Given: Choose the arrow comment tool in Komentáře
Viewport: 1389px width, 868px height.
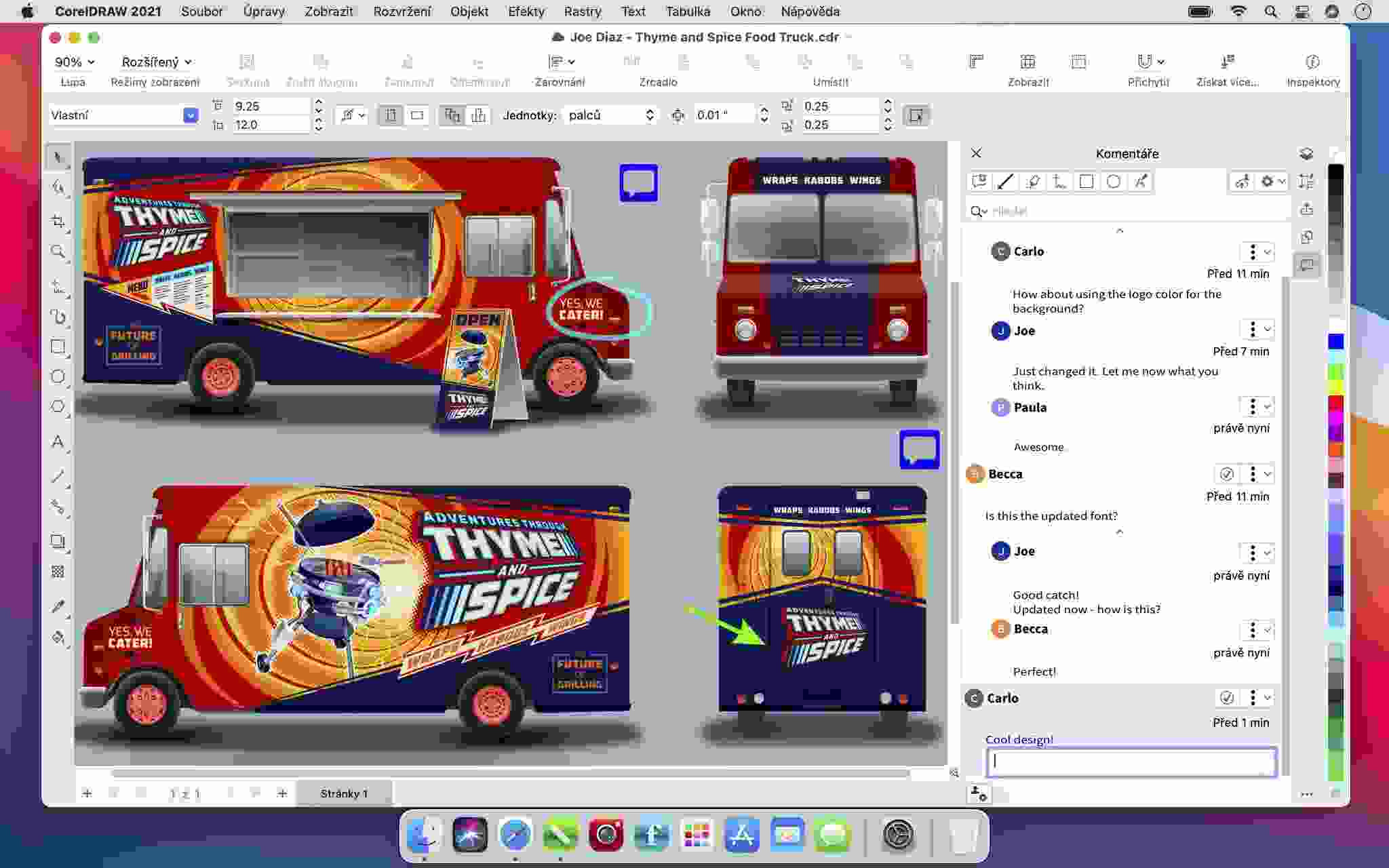Looking at the screenshot, I should coord(1006,181).
